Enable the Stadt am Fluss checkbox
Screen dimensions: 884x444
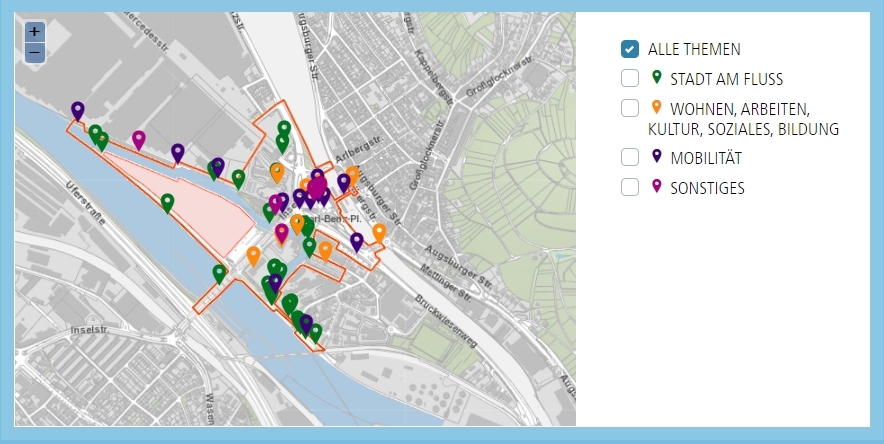pos(630,78)
